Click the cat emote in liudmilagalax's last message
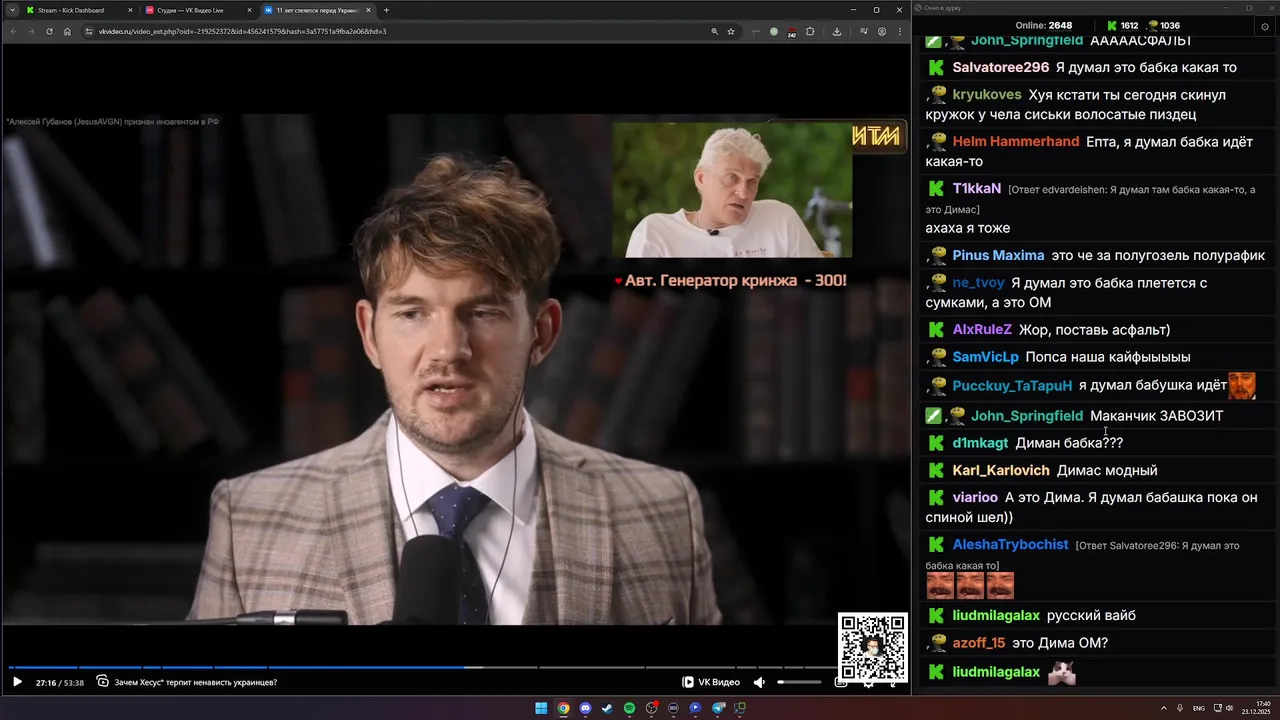 1062,672
